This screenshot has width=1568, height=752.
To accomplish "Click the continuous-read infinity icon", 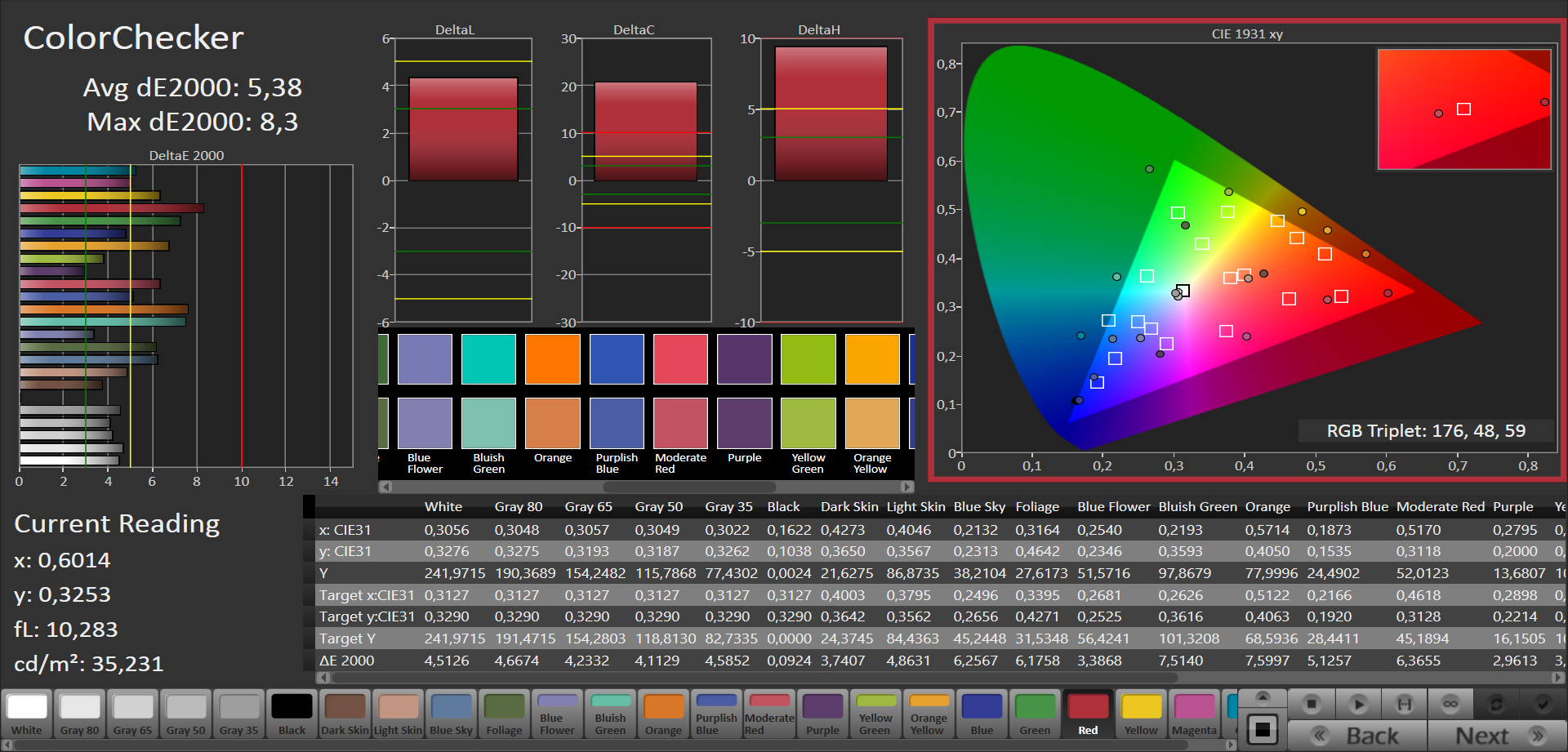I will coord(1450,704).
